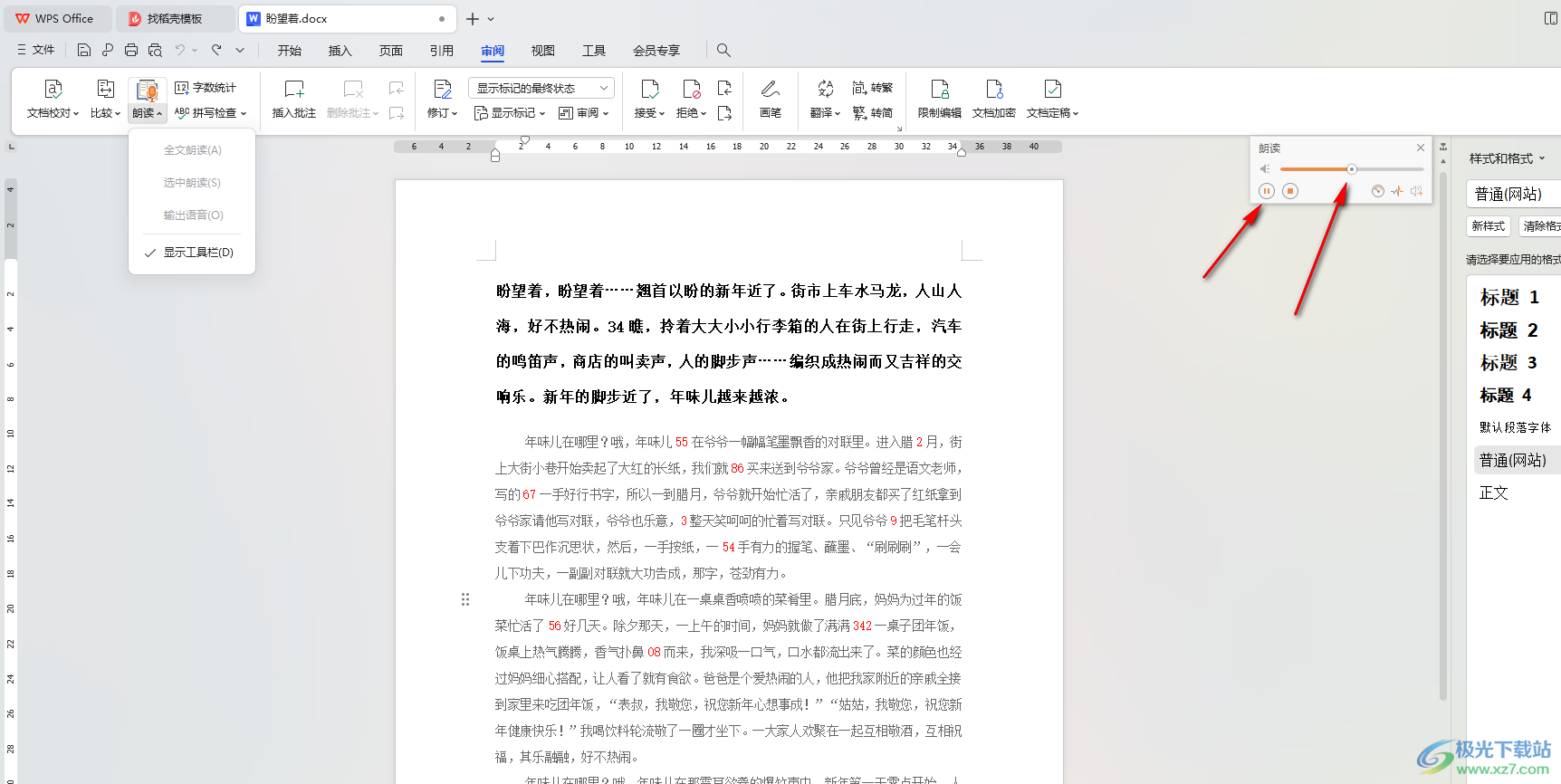Viewport: 1561px width, 784px height.
Task: Click the window layout icon at top right
Action: pos(1551,18)
